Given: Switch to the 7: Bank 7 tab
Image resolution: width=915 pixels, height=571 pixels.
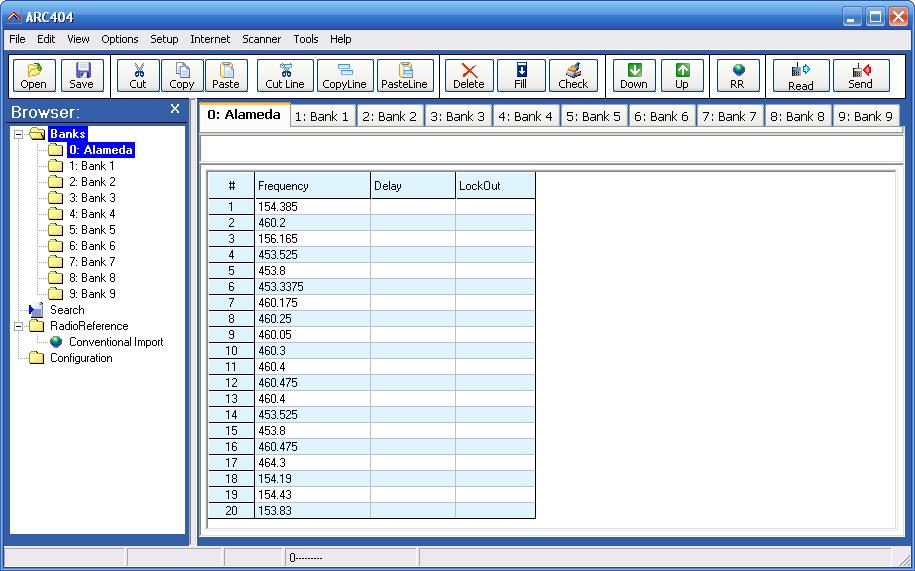Looking at the screenshot, I should point(729,117).
